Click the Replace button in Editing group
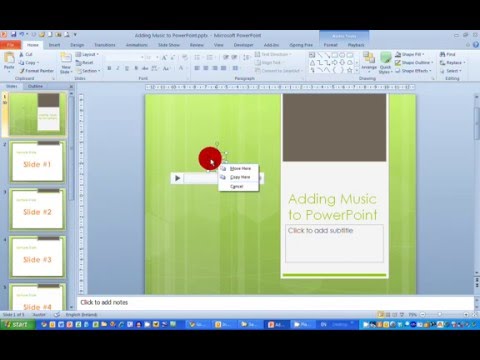This screenshot has height=360, width=480. tap(453, 63)
